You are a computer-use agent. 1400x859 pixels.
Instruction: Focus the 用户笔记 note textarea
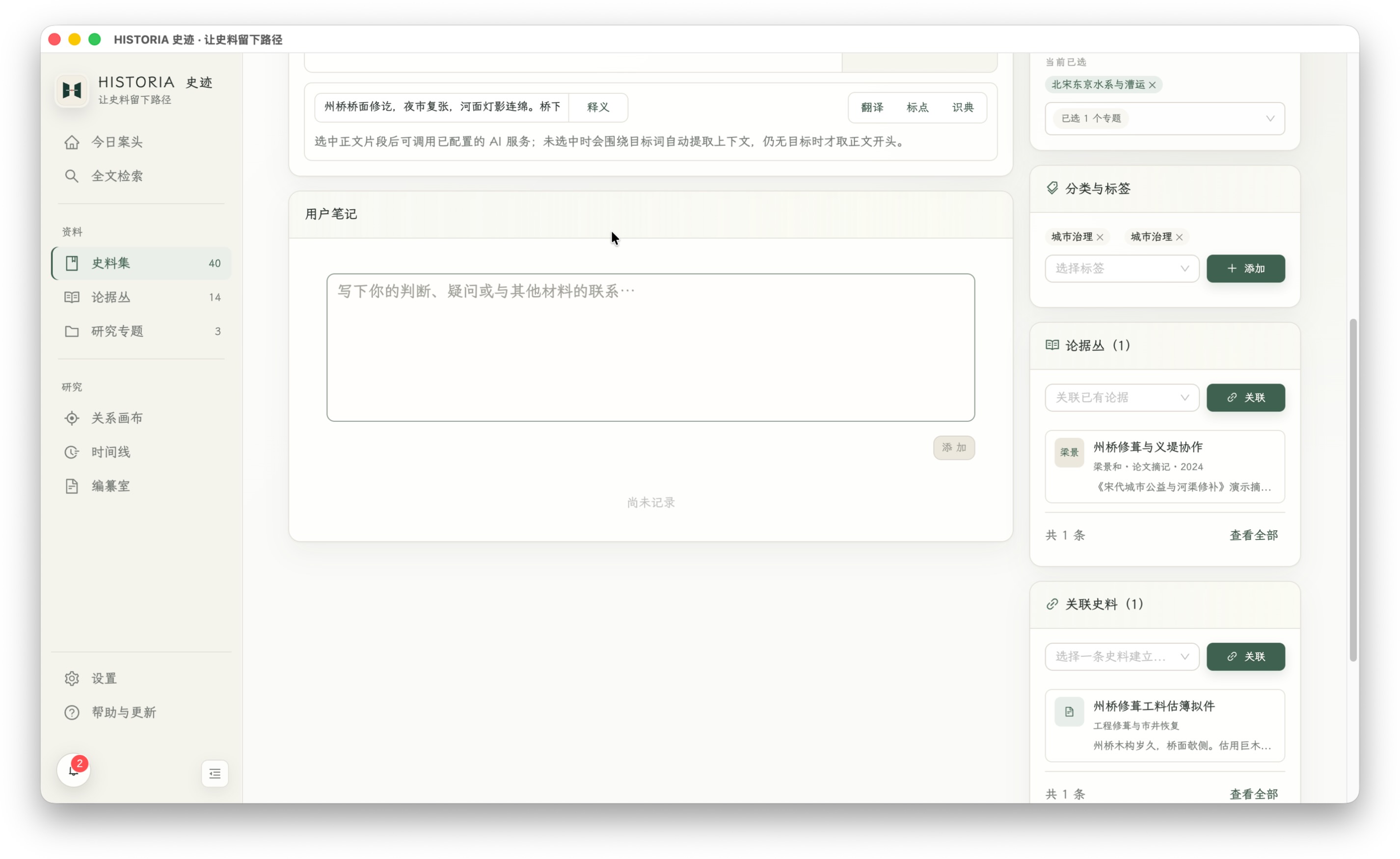point(650,348)
